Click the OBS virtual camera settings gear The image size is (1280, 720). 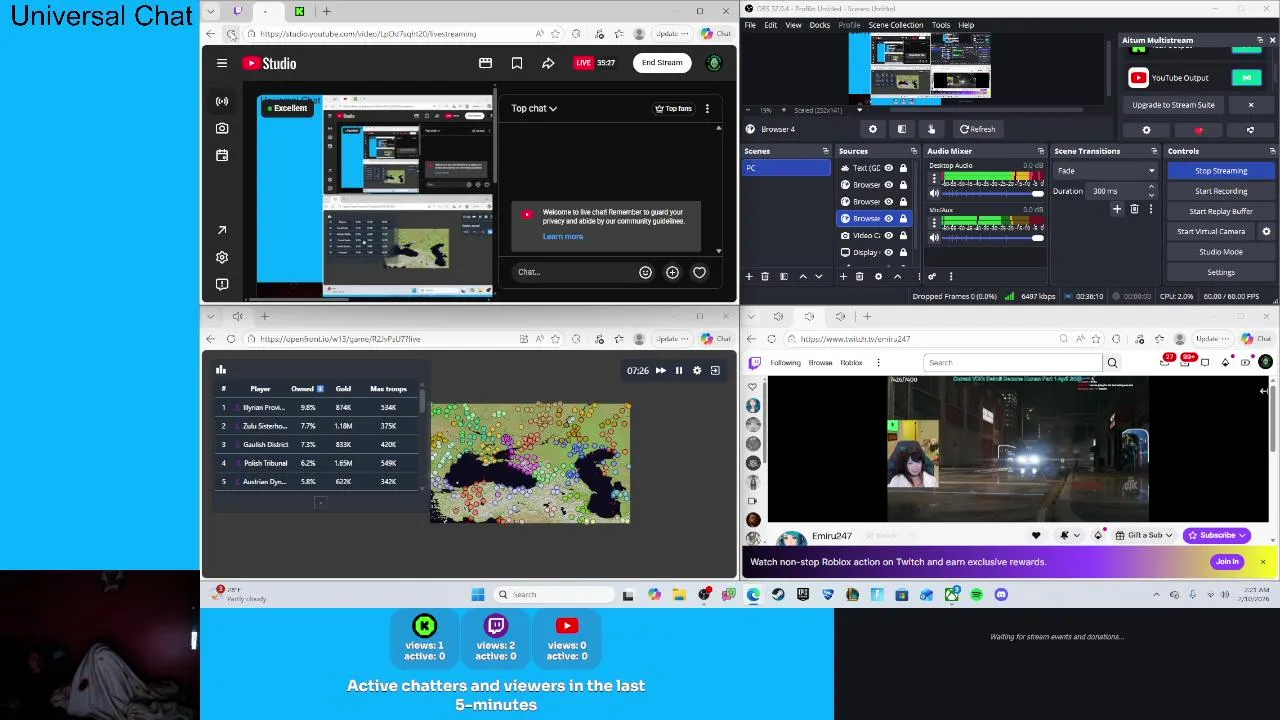pos(1266,231)
